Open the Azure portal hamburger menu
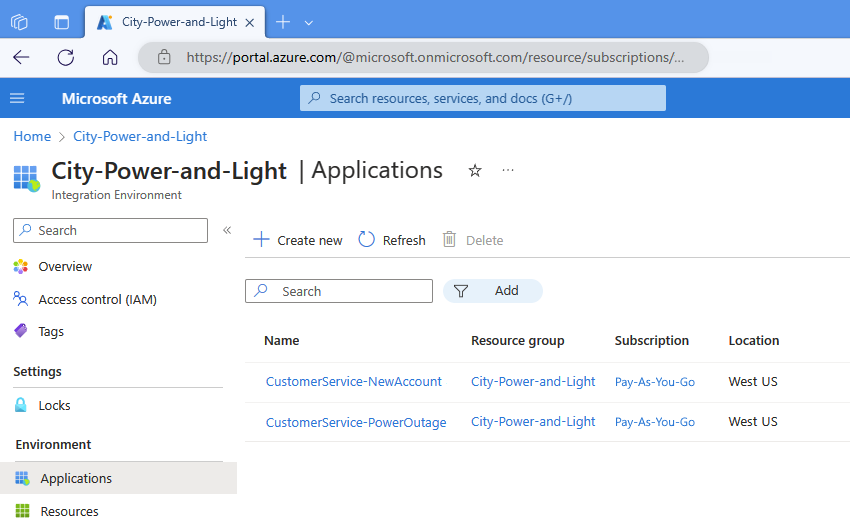This screenshot has width=850, height=530. [17, 98]
